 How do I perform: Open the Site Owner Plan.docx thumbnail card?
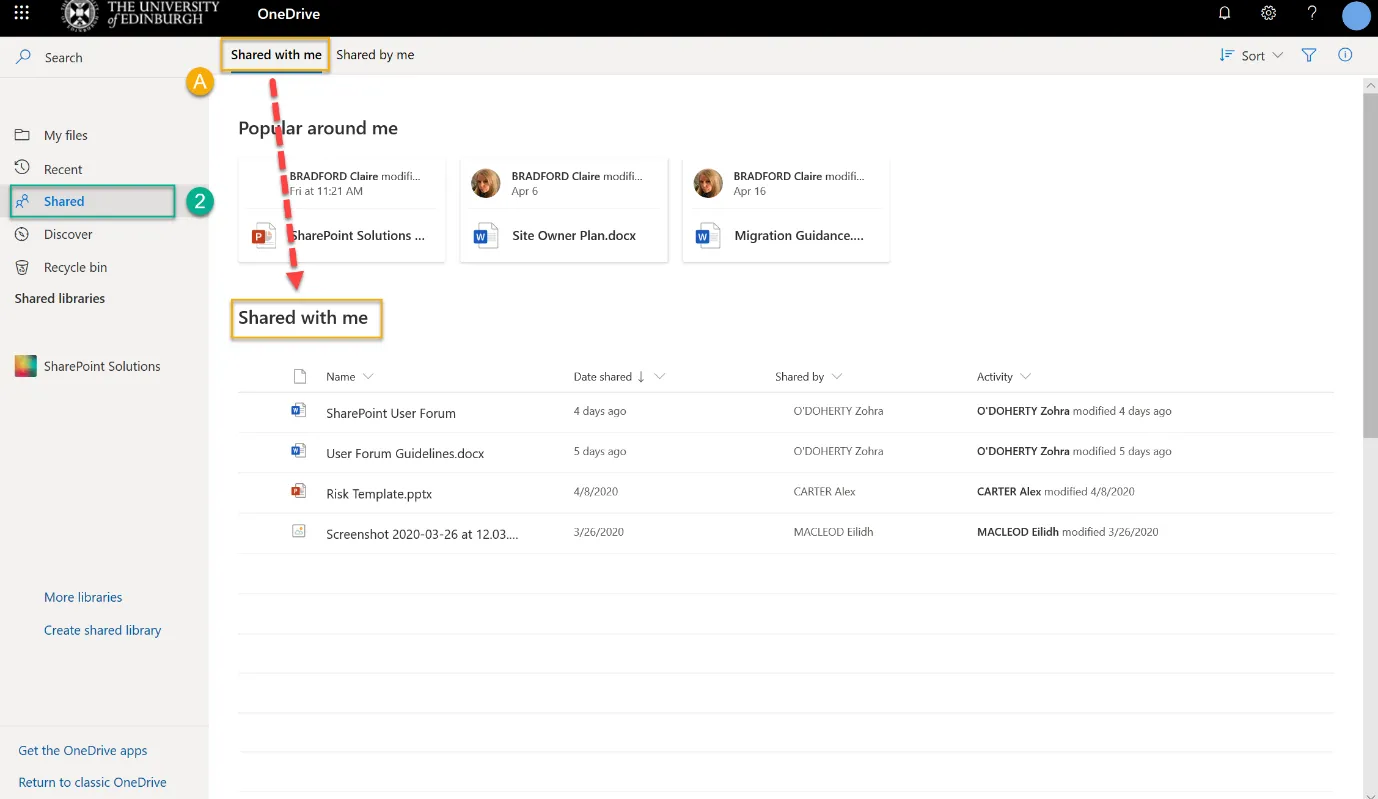(x=563, y=210)
